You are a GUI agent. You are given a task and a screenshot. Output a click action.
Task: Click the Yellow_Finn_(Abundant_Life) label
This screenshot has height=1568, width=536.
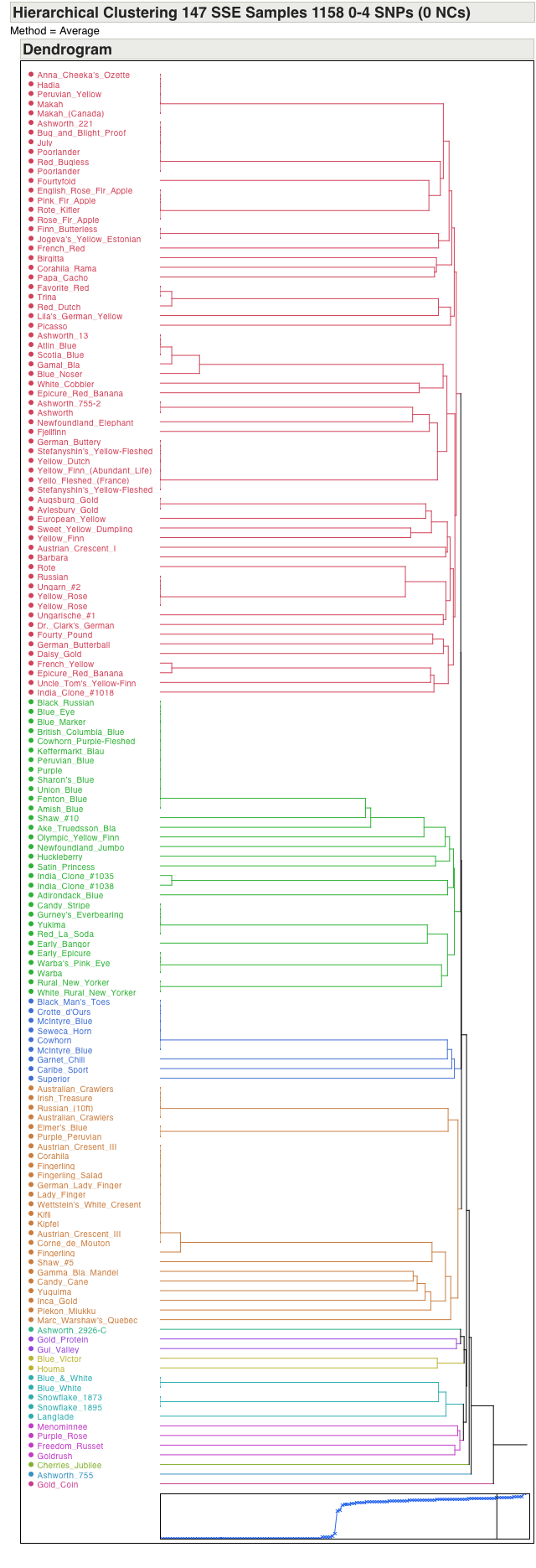point(95,471)
